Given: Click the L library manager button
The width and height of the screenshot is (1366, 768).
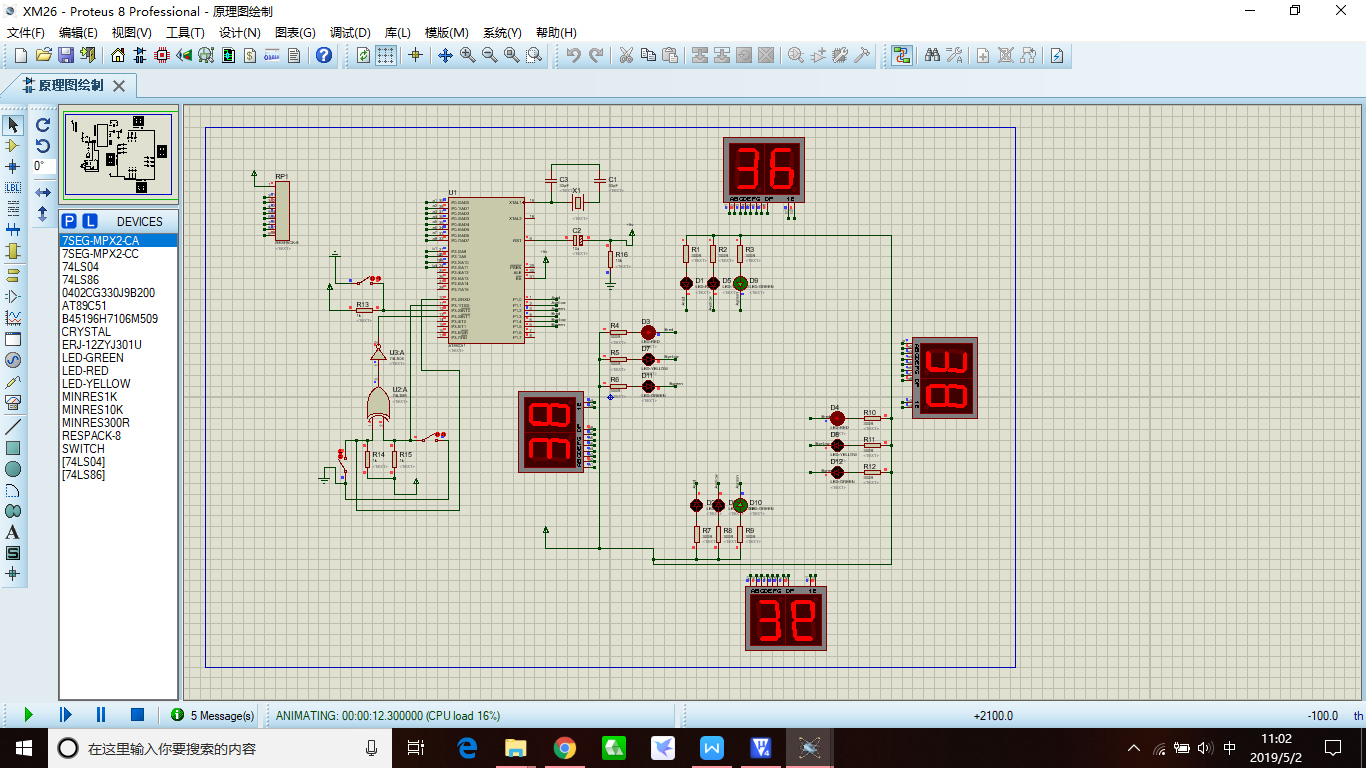Looking at the screenshot, I should tap(89, 221).
